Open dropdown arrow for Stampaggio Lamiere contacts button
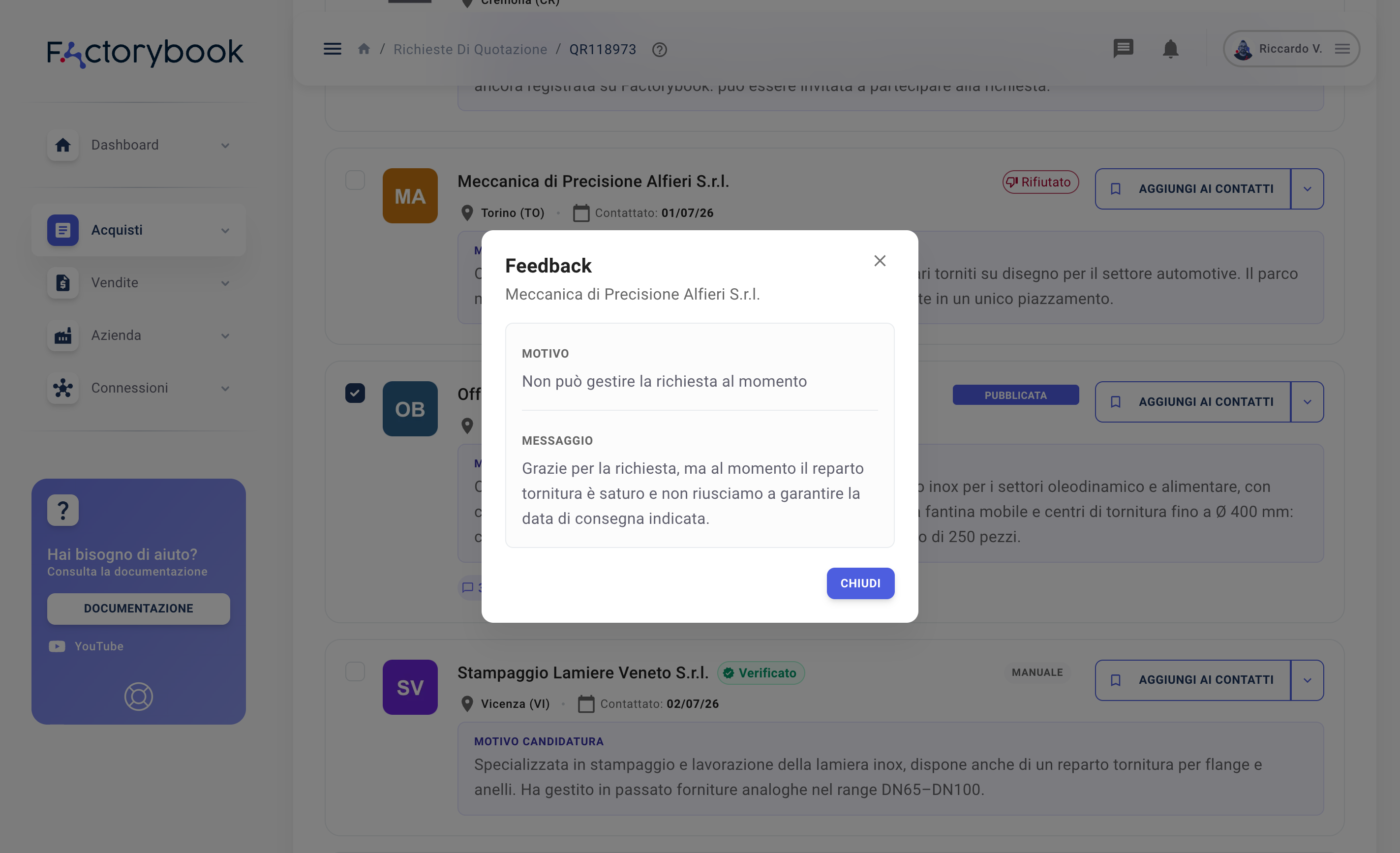Image resolution: width=1400 pixels, height=853 pixels. pyautogui.click(x=1308, y=680)
